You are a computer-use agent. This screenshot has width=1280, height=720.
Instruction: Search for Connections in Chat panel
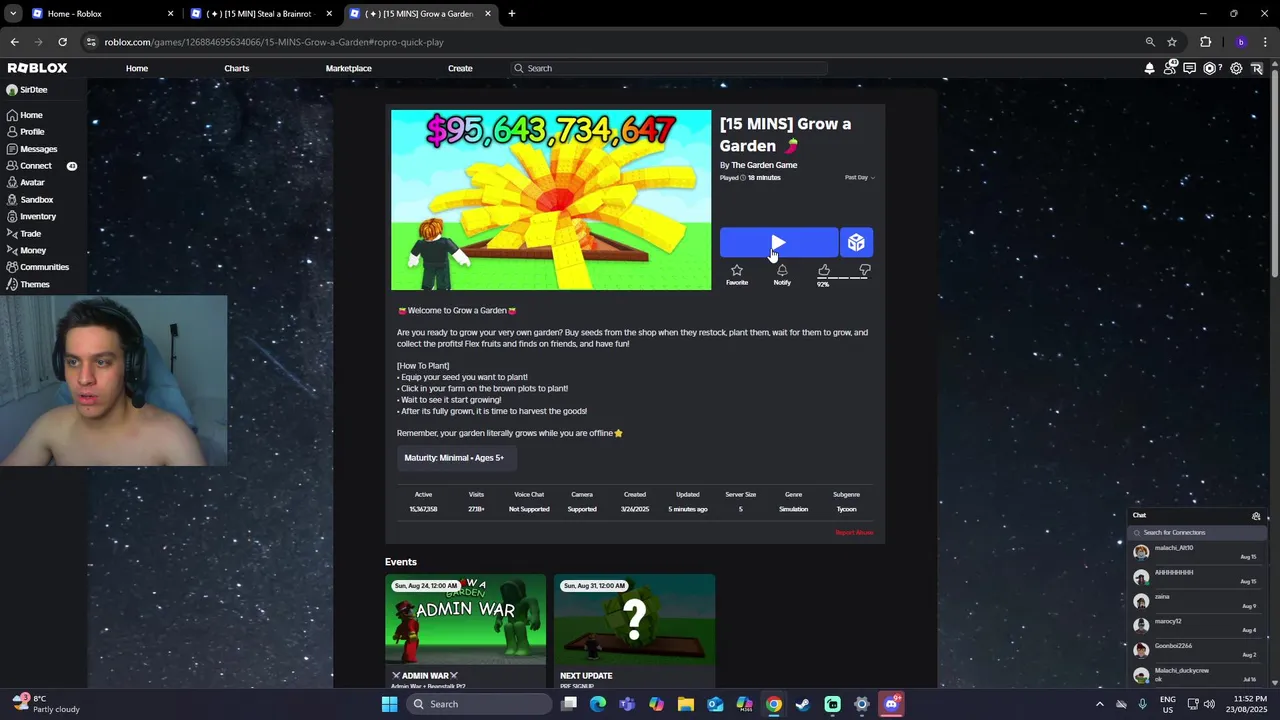click(x=1197, y=533)
